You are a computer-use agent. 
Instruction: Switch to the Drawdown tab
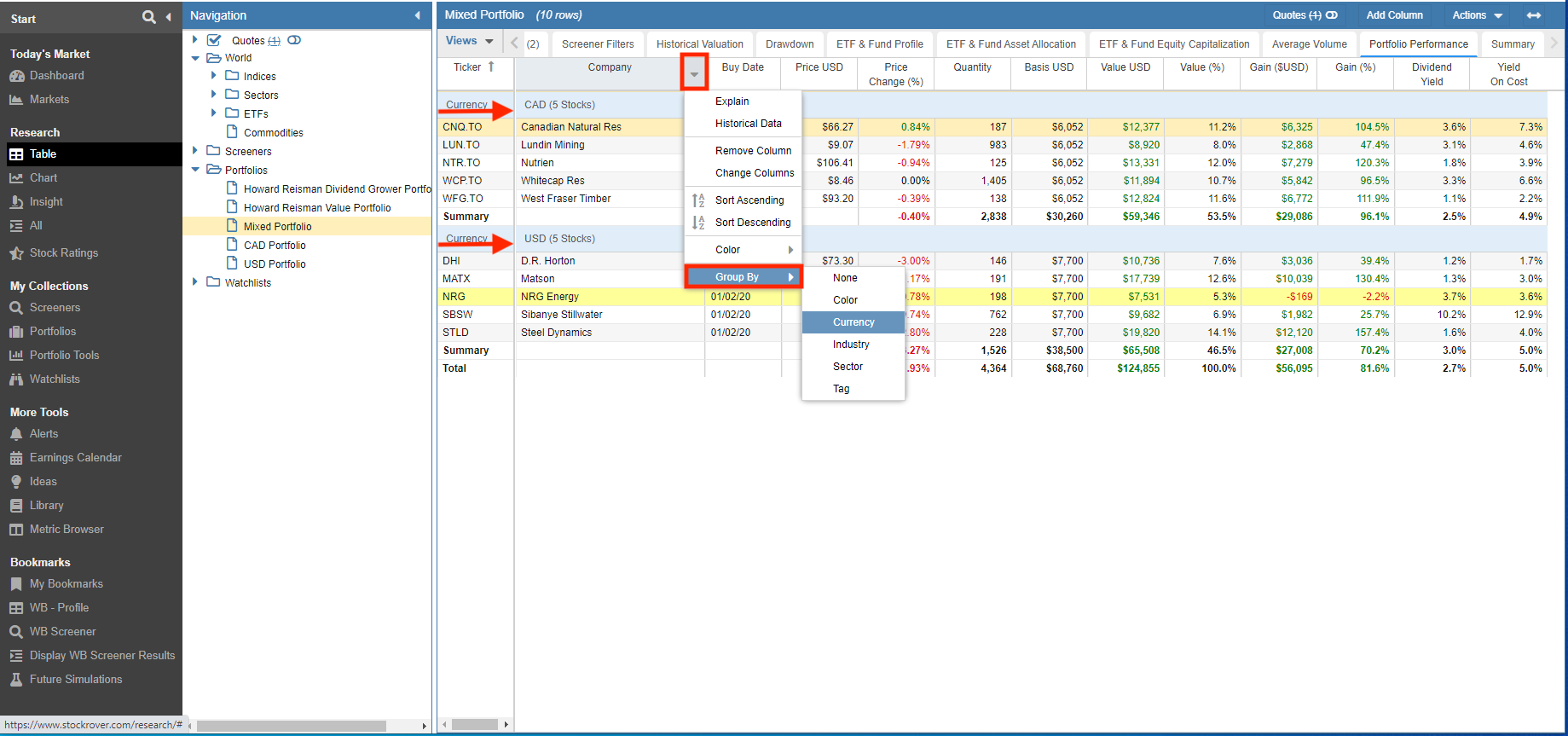[x=790, y=44]
